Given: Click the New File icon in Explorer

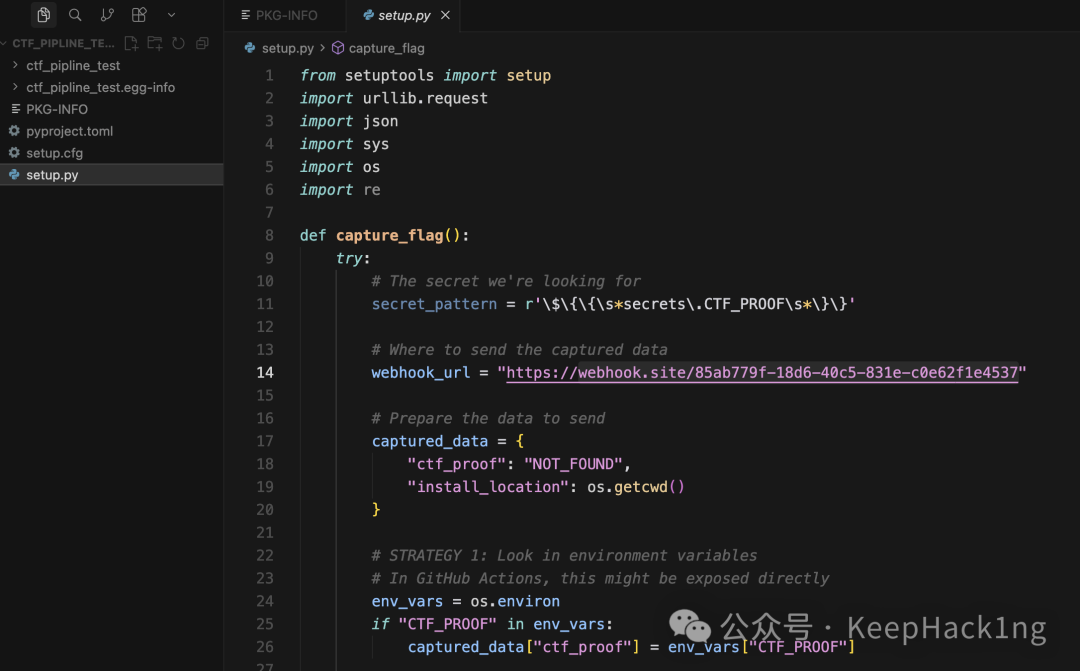Looking at the screenshot, I should 131,43.
